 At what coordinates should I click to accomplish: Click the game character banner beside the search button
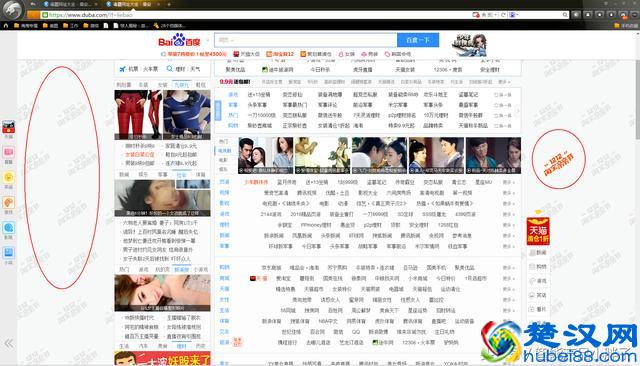tap(469, 45)
